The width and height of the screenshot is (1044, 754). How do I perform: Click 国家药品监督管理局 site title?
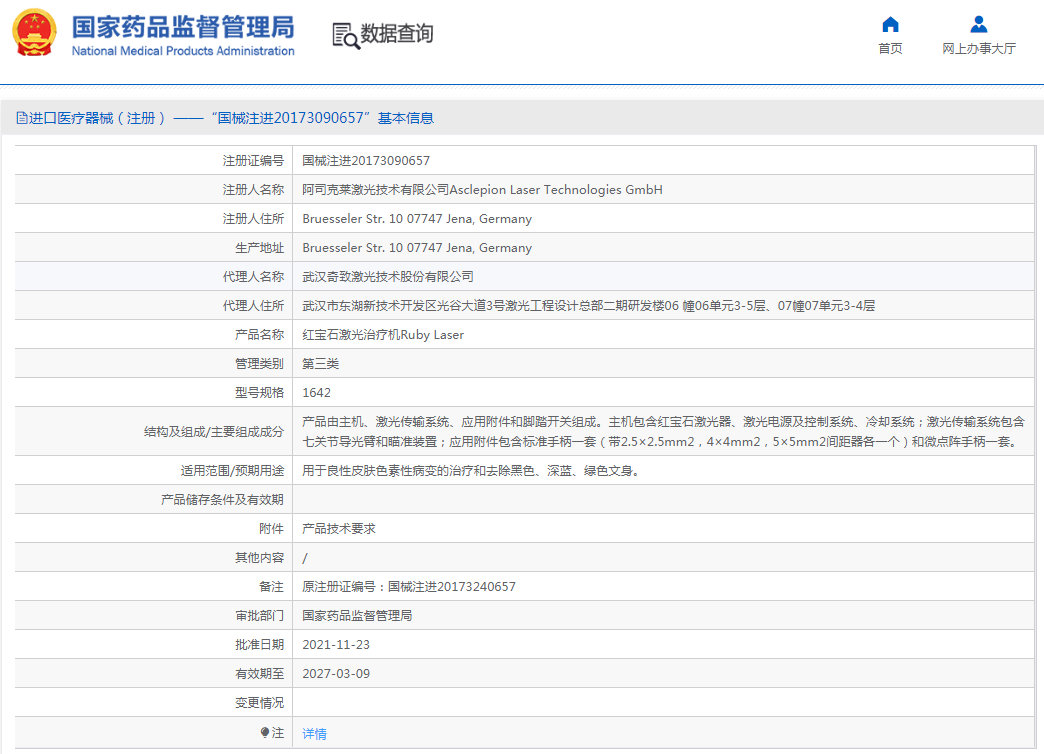183,27
